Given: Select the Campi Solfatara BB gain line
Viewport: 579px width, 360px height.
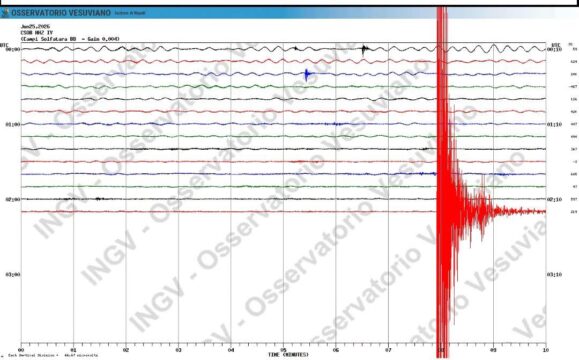Looking at the screenshot, I should pyautogui.click(x=70, y=38).
